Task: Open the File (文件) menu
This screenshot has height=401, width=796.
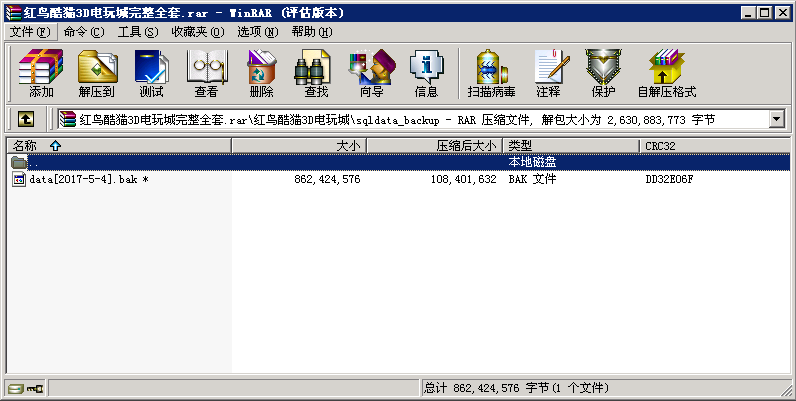Action: [30, 32]
